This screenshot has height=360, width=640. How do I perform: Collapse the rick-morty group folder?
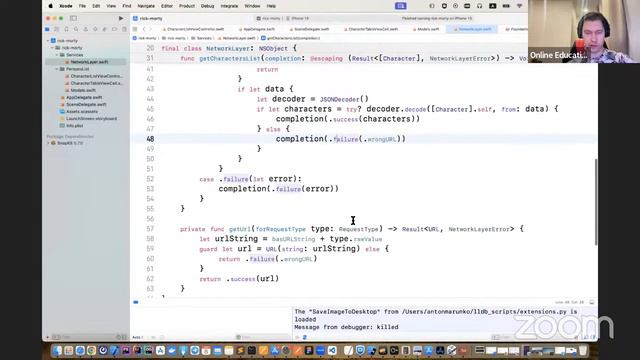[52, 48]
